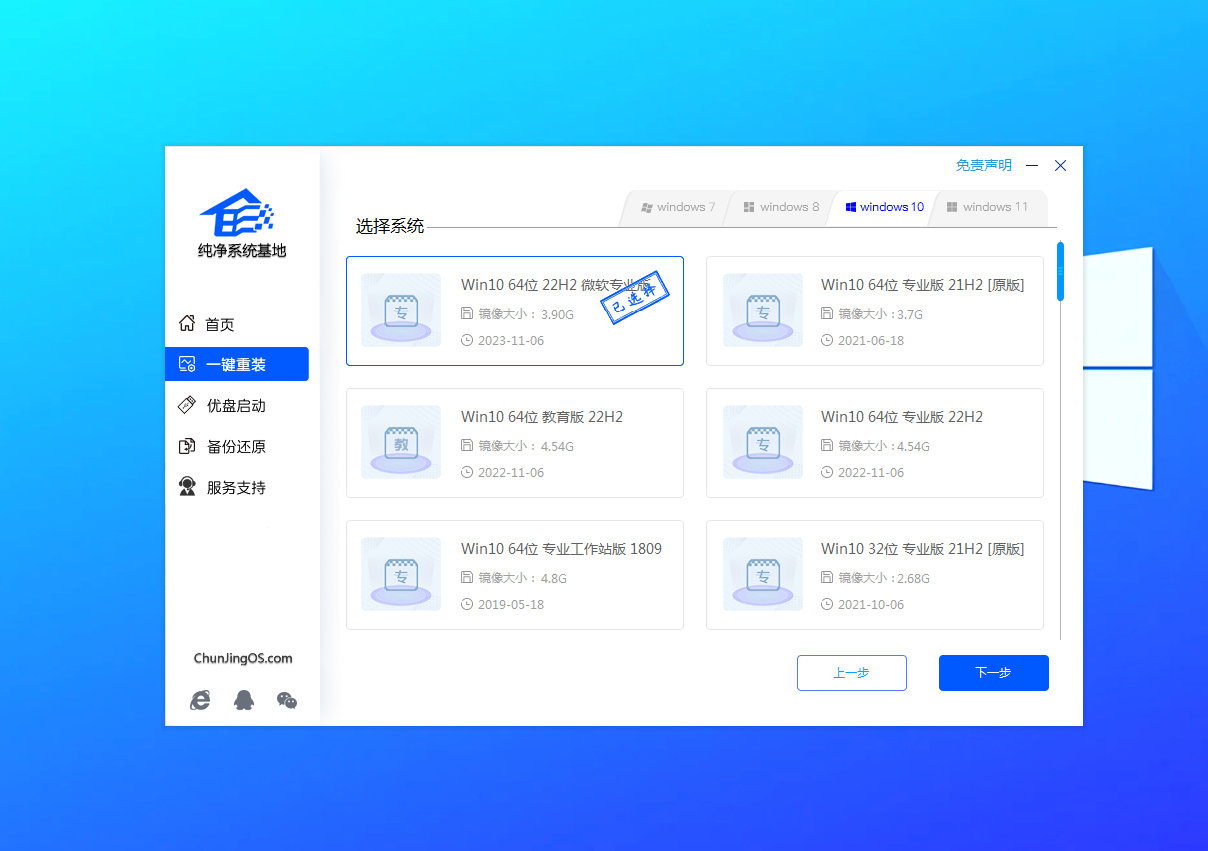Select the windows 10 tab
1208x851 pixels.
(x=884, y=207)
